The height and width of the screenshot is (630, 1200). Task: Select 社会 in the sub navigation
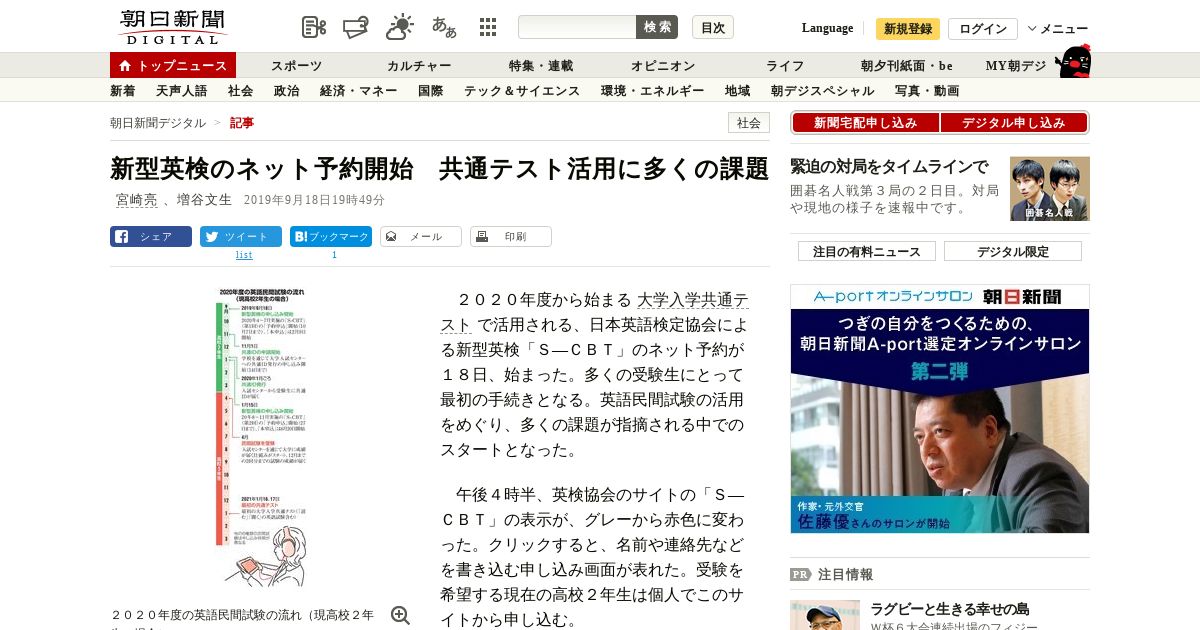coord(241,91)
